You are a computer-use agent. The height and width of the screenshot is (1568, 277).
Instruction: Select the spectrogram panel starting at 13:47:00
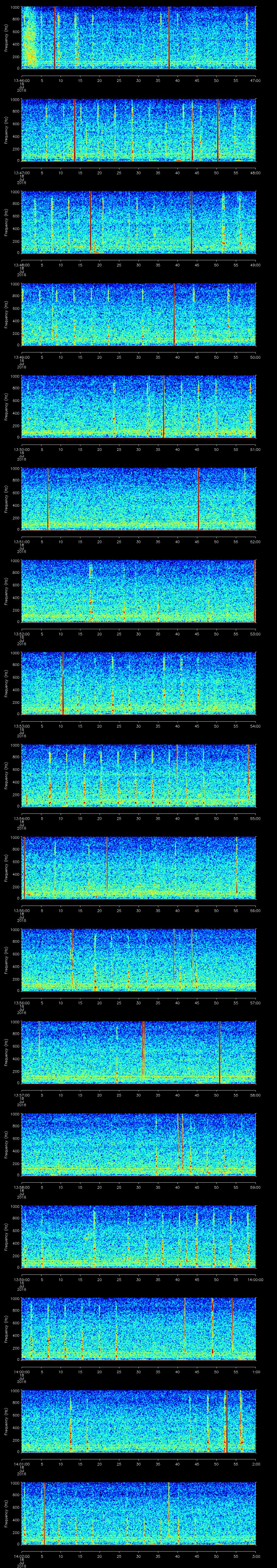tap(139, 130)
